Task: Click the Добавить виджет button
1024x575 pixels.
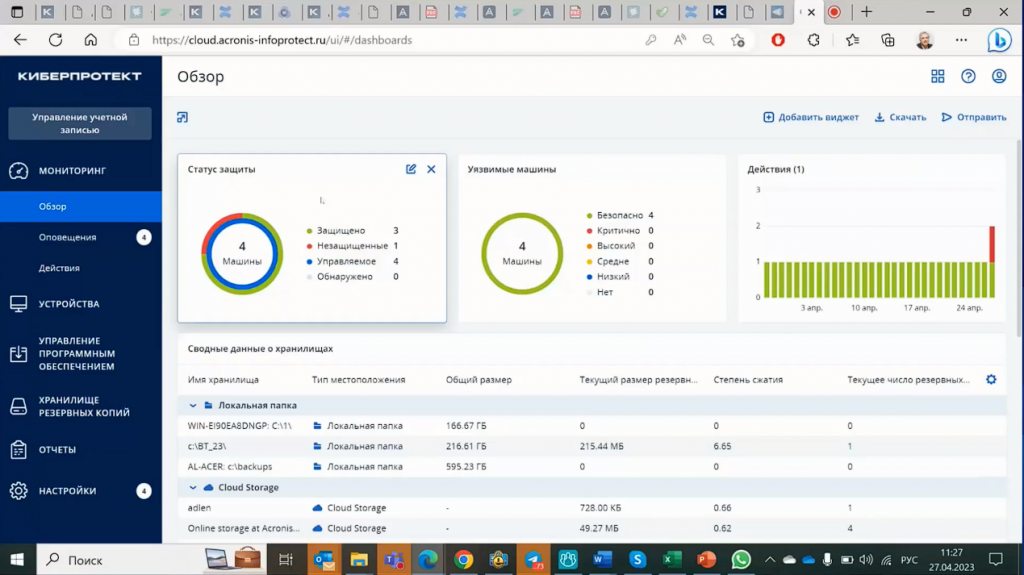Action: tap(811, 117)
